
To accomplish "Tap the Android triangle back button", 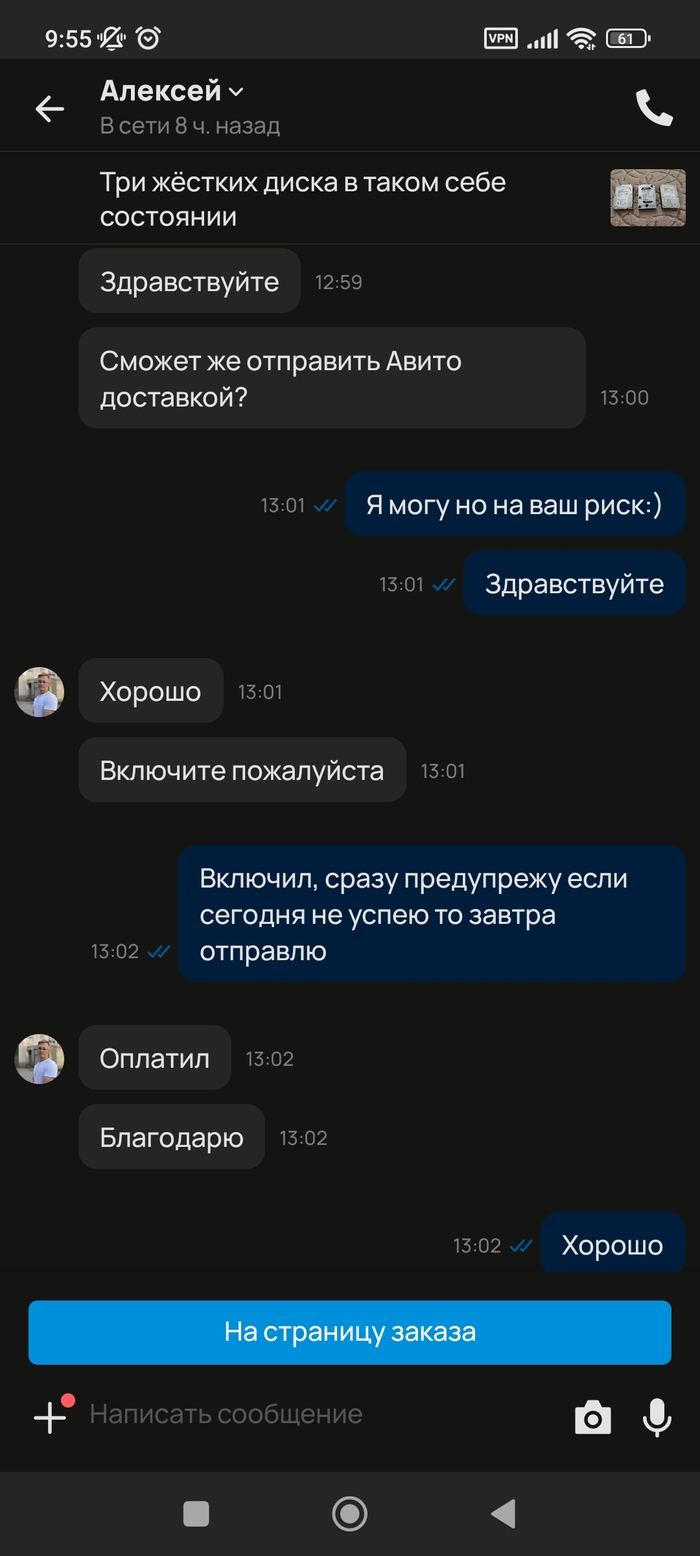I will point(503,1513).
